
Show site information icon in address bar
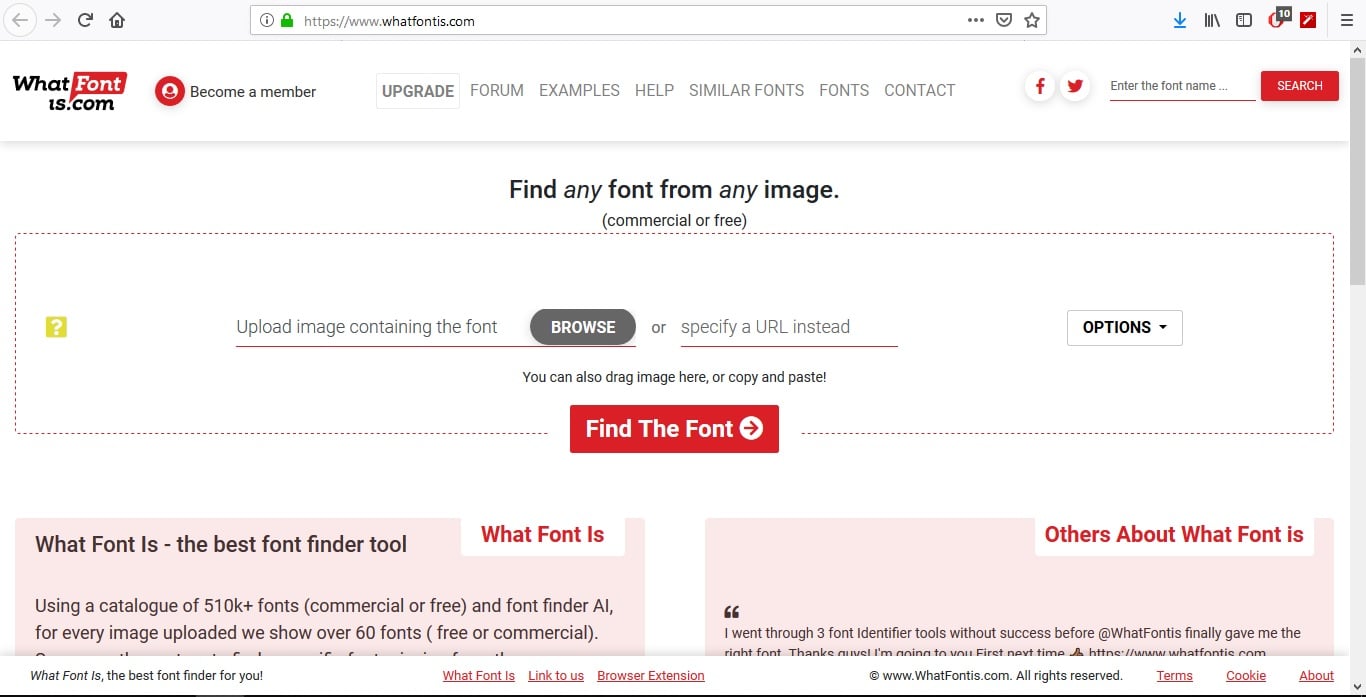pos(267,20)
